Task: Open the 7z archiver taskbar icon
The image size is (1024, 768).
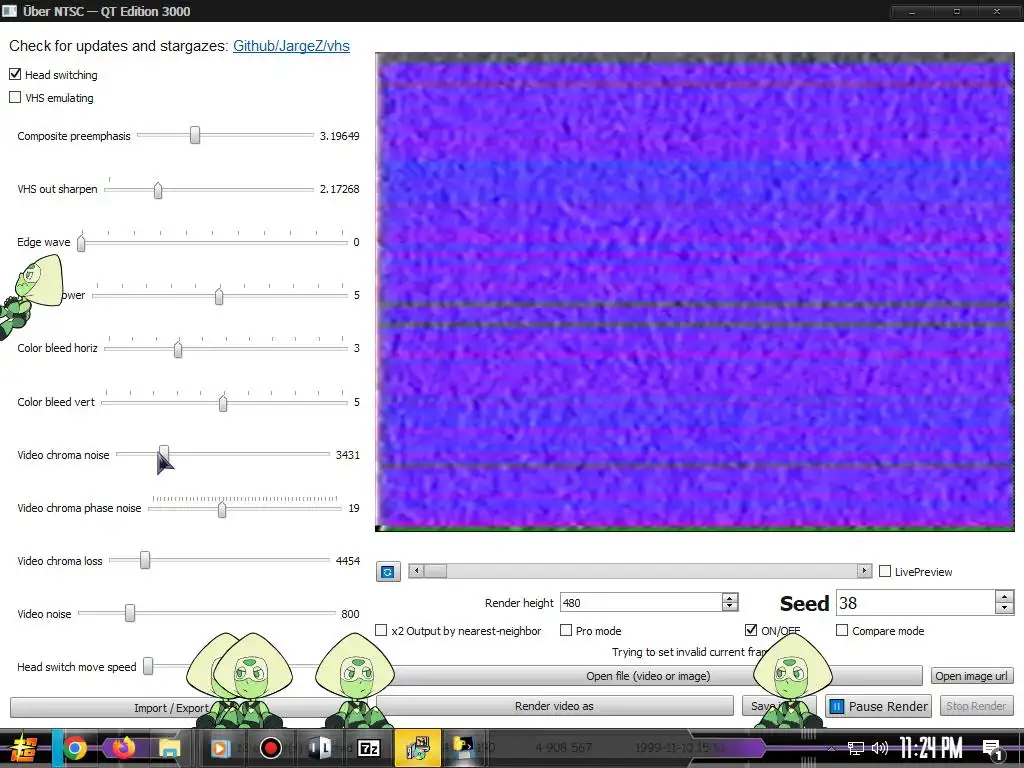Action: [x=368, y=748]
